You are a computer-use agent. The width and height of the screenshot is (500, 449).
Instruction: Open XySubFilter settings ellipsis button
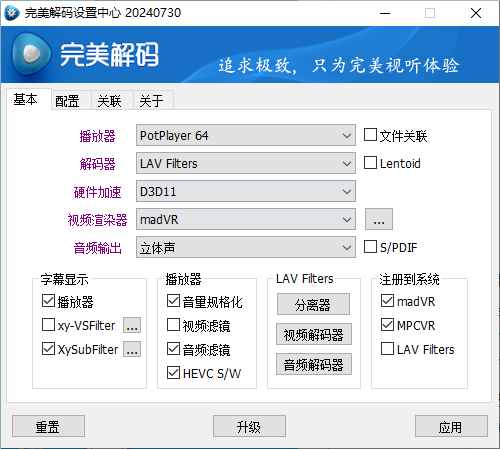click(x=132, y=349)
